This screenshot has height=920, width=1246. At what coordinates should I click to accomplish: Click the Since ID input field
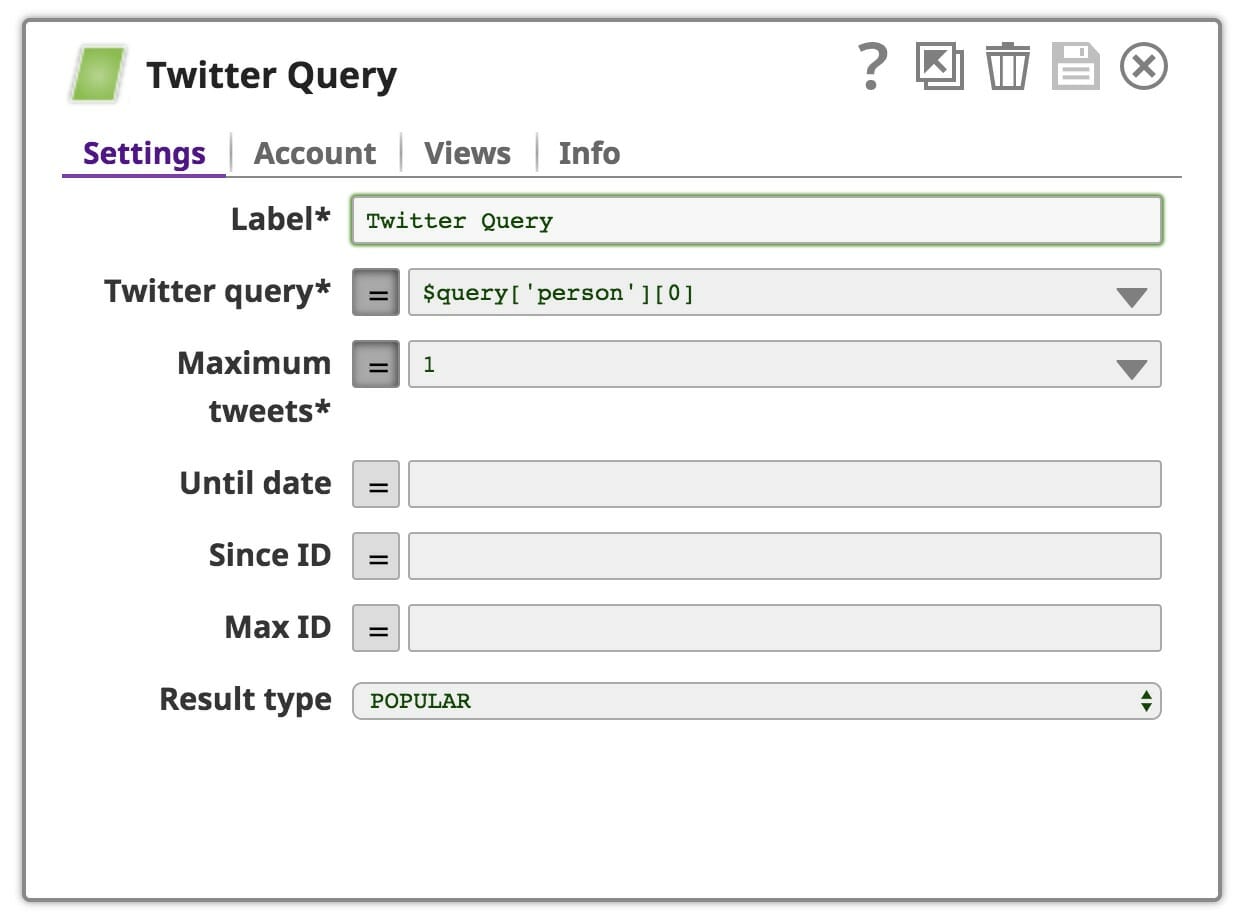pos(785,556)
